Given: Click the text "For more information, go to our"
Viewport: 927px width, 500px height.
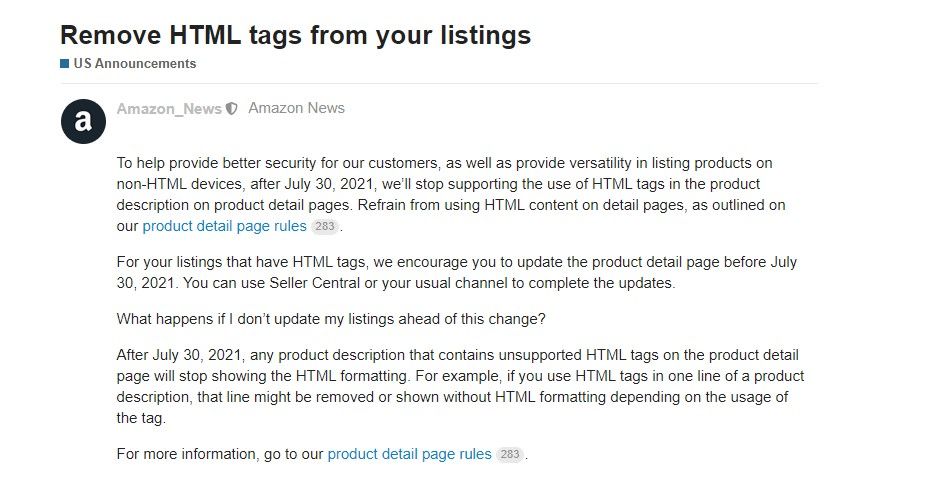Looking at the screenshot, I should (x=220, y=454).
